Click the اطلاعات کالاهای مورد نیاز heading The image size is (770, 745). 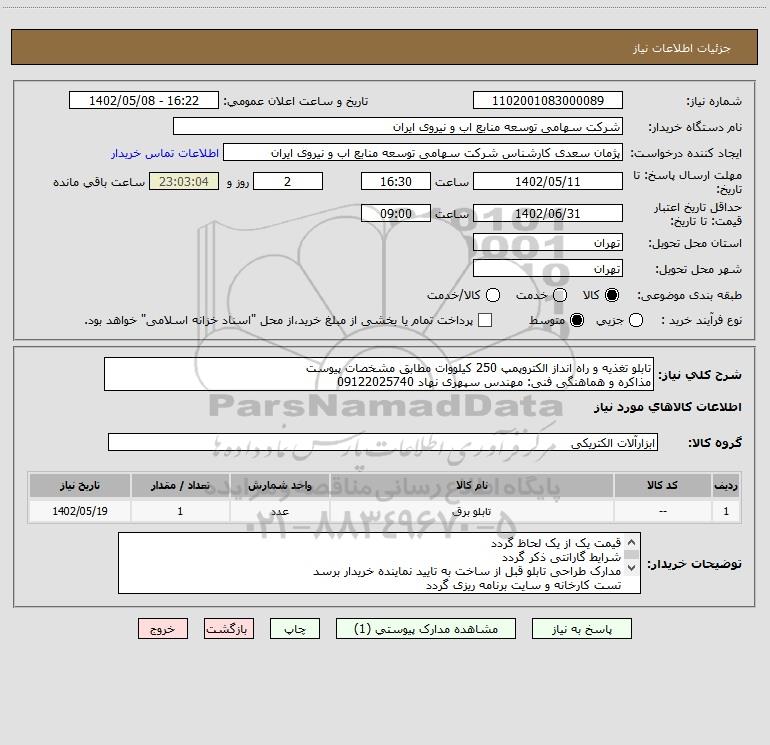pos(668,407)
